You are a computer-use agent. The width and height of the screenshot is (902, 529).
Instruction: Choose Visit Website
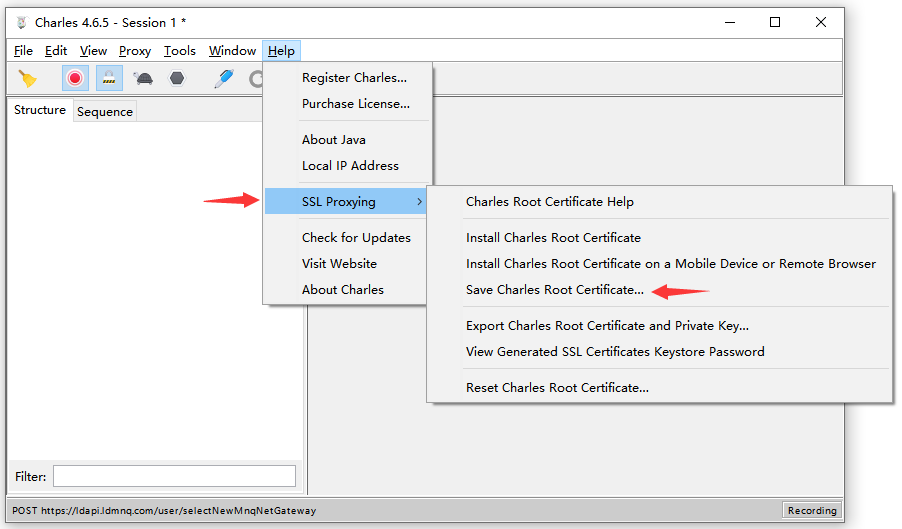point(339,263)
